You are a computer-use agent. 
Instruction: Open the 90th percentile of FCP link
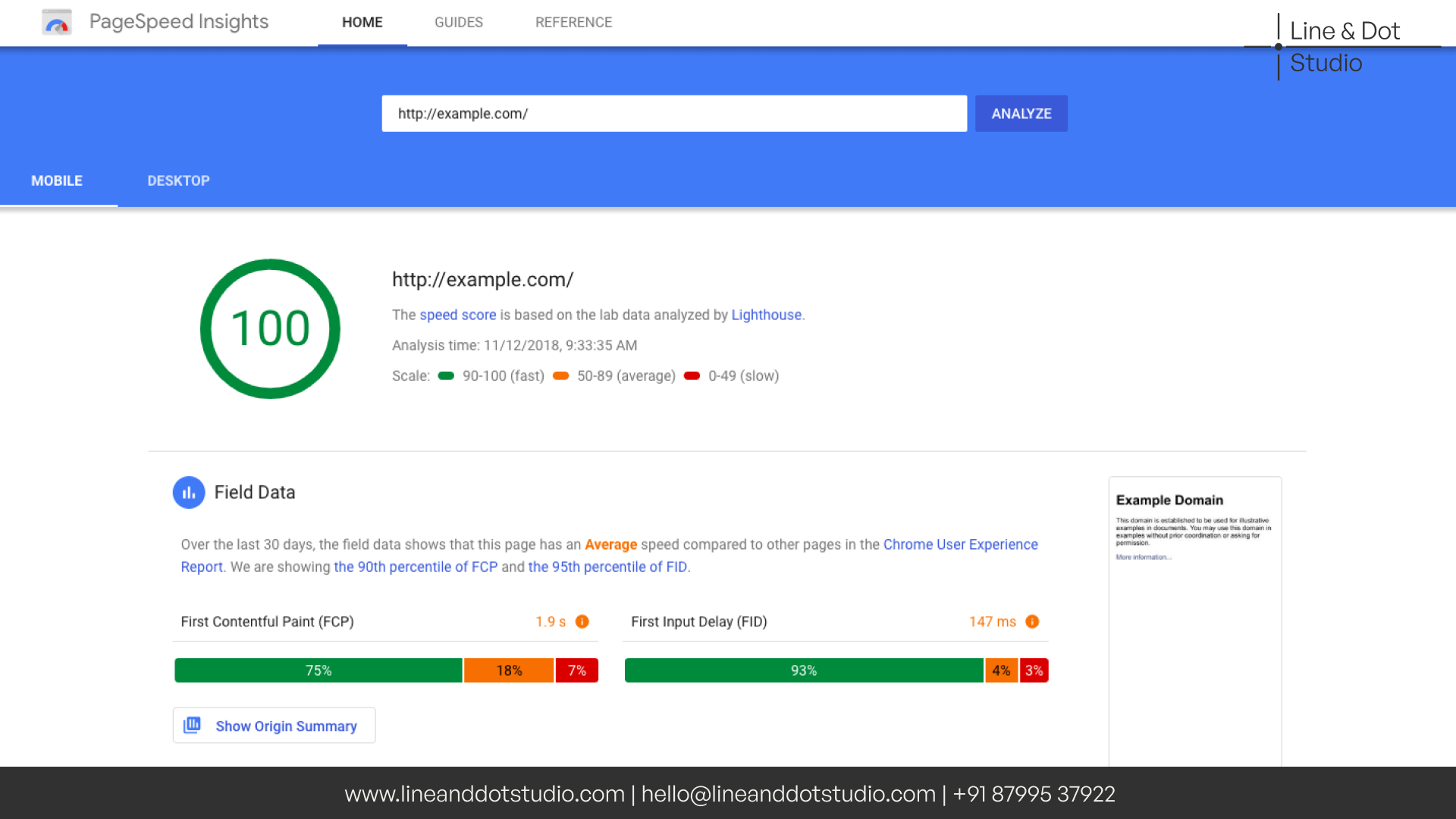416,567
